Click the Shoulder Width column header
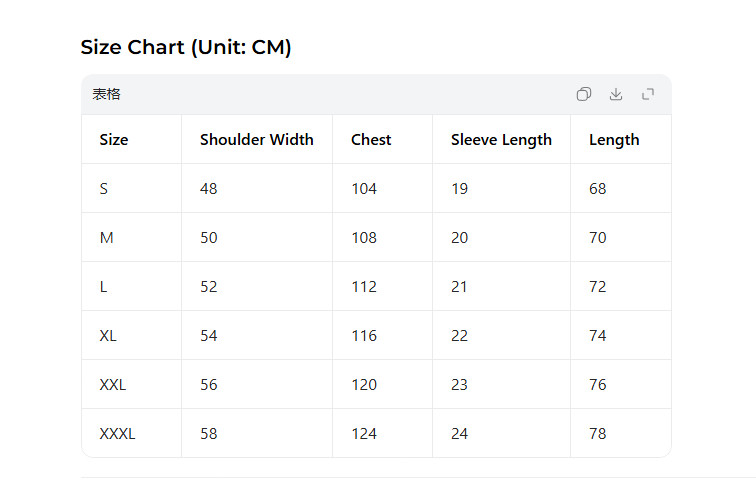 pyautogui.click(x=256, y=140)
